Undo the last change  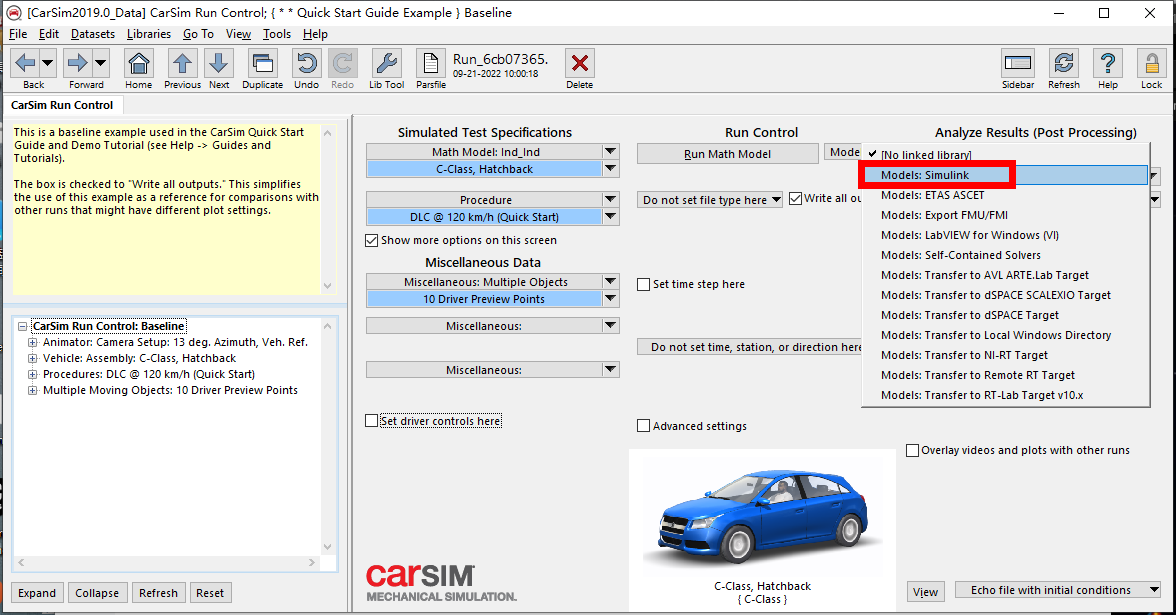(306, 64)
